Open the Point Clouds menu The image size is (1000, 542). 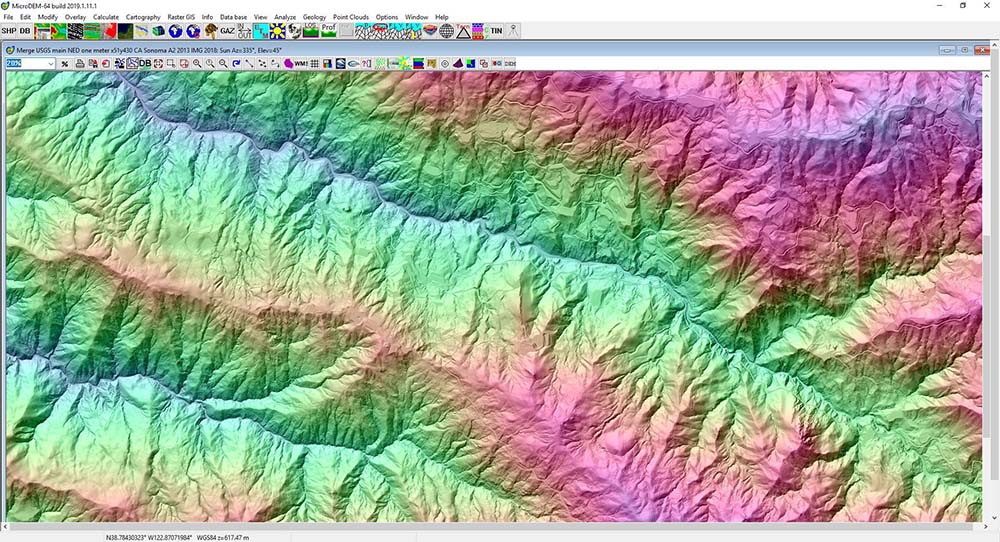click(351, 17)
